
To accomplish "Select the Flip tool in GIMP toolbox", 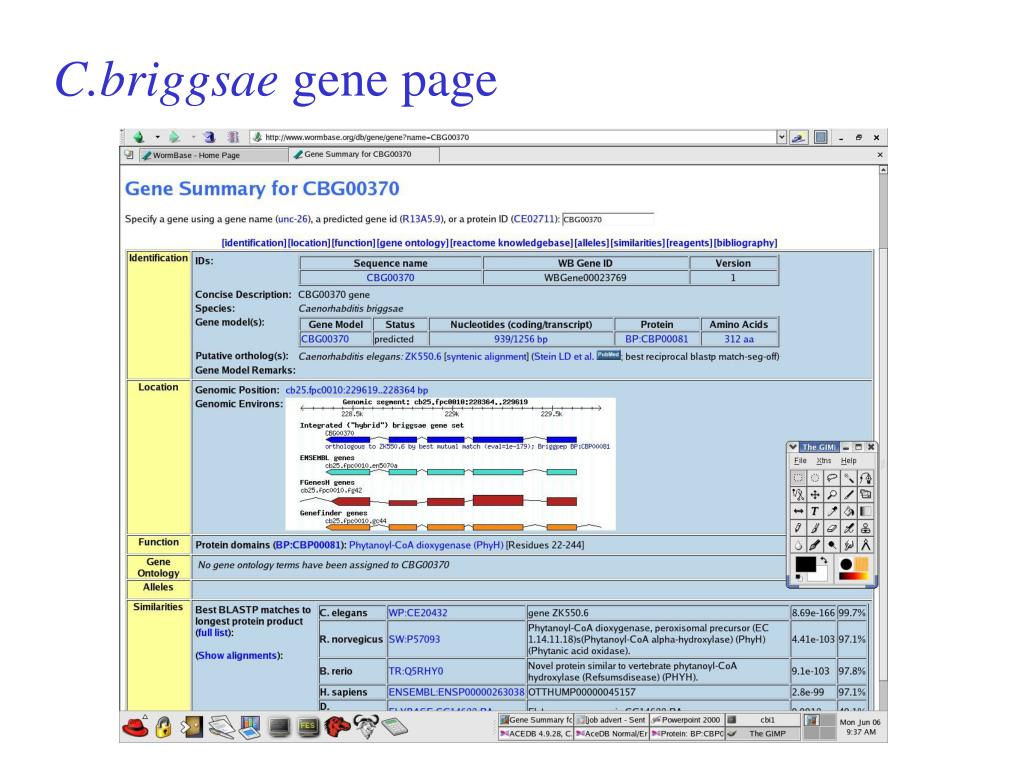I will (x=798, y=511).
